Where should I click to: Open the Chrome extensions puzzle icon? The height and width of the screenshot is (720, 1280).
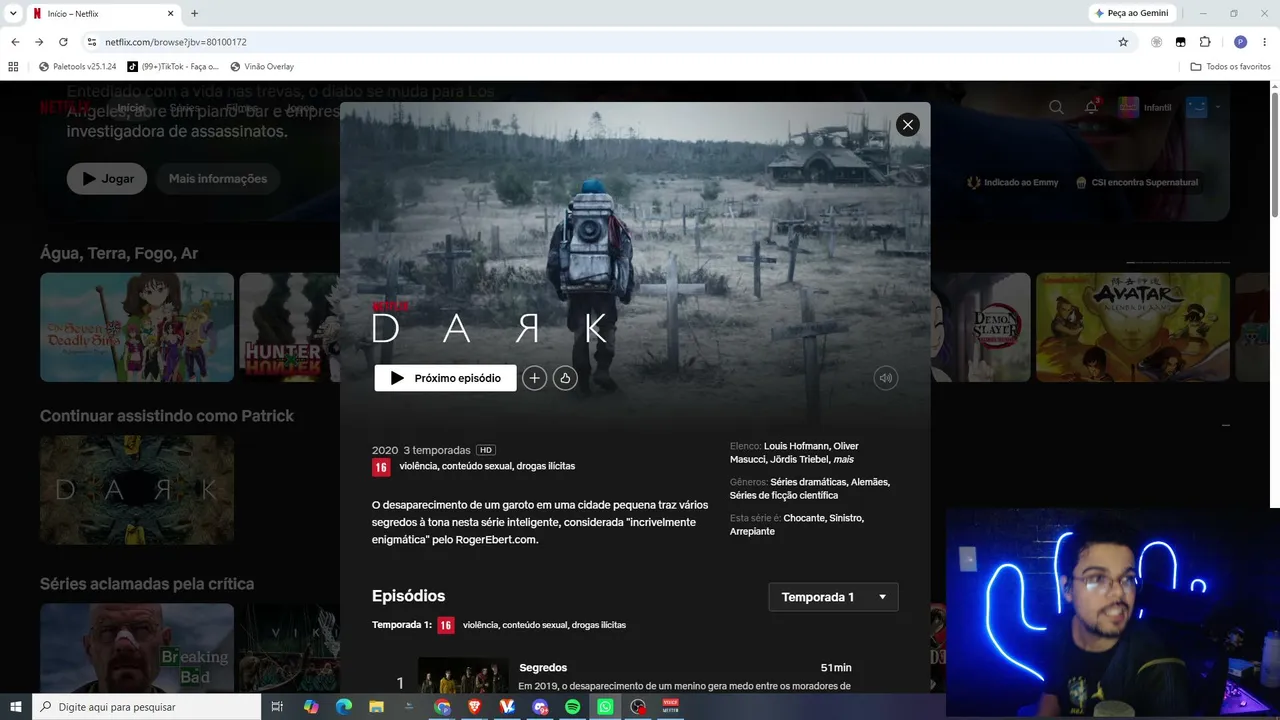1205,42
